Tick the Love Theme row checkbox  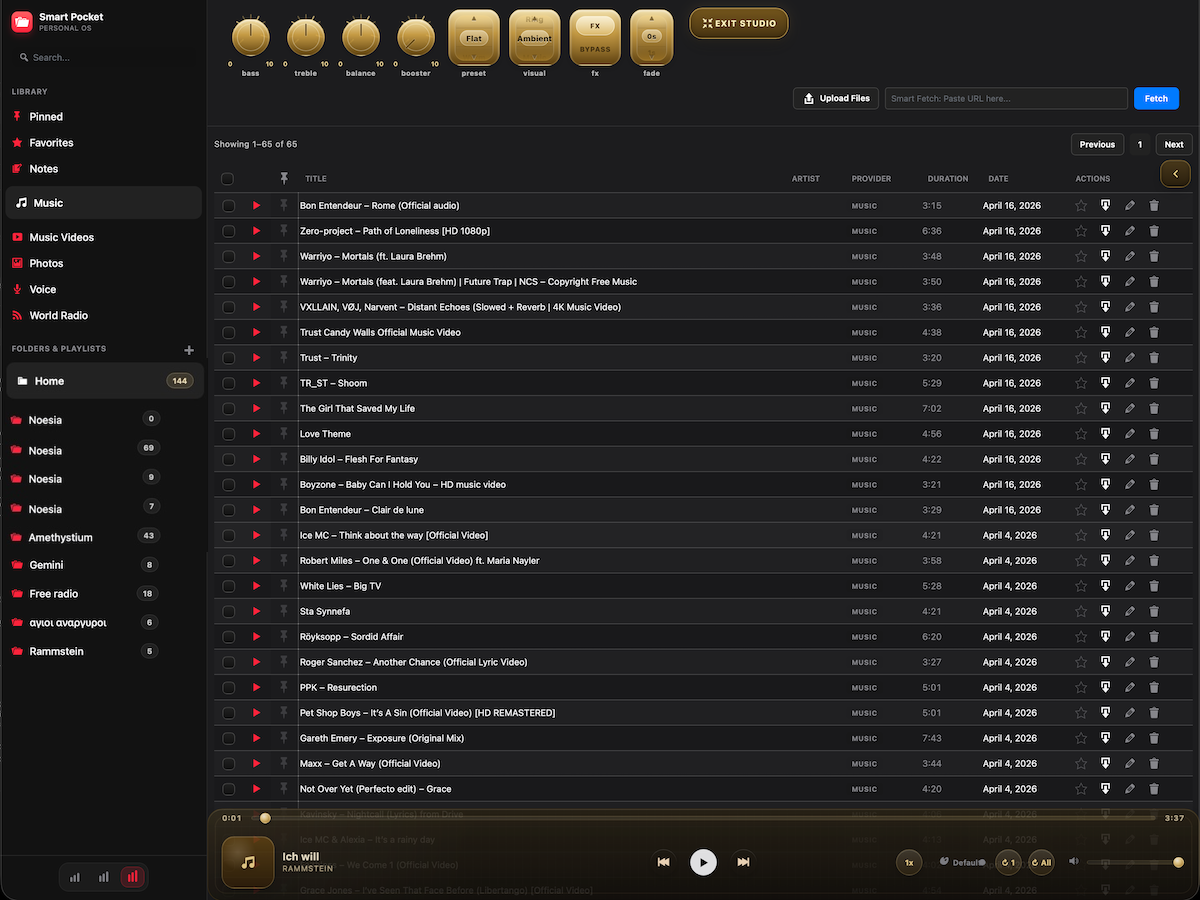[x=228, y=434]
